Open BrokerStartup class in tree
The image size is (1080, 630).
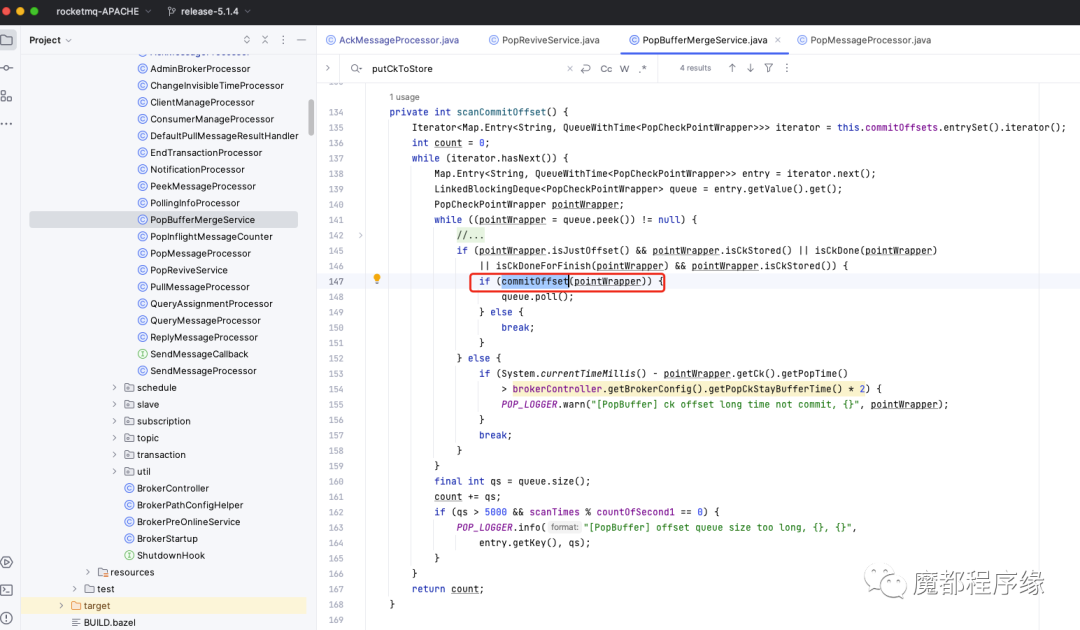[x=167, y=538]
